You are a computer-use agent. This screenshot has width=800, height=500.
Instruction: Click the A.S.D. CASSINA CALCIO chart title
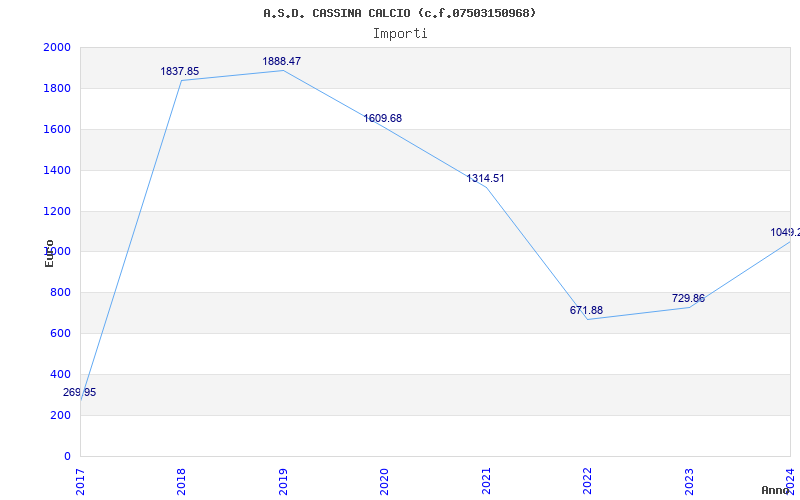click(399, 13)
